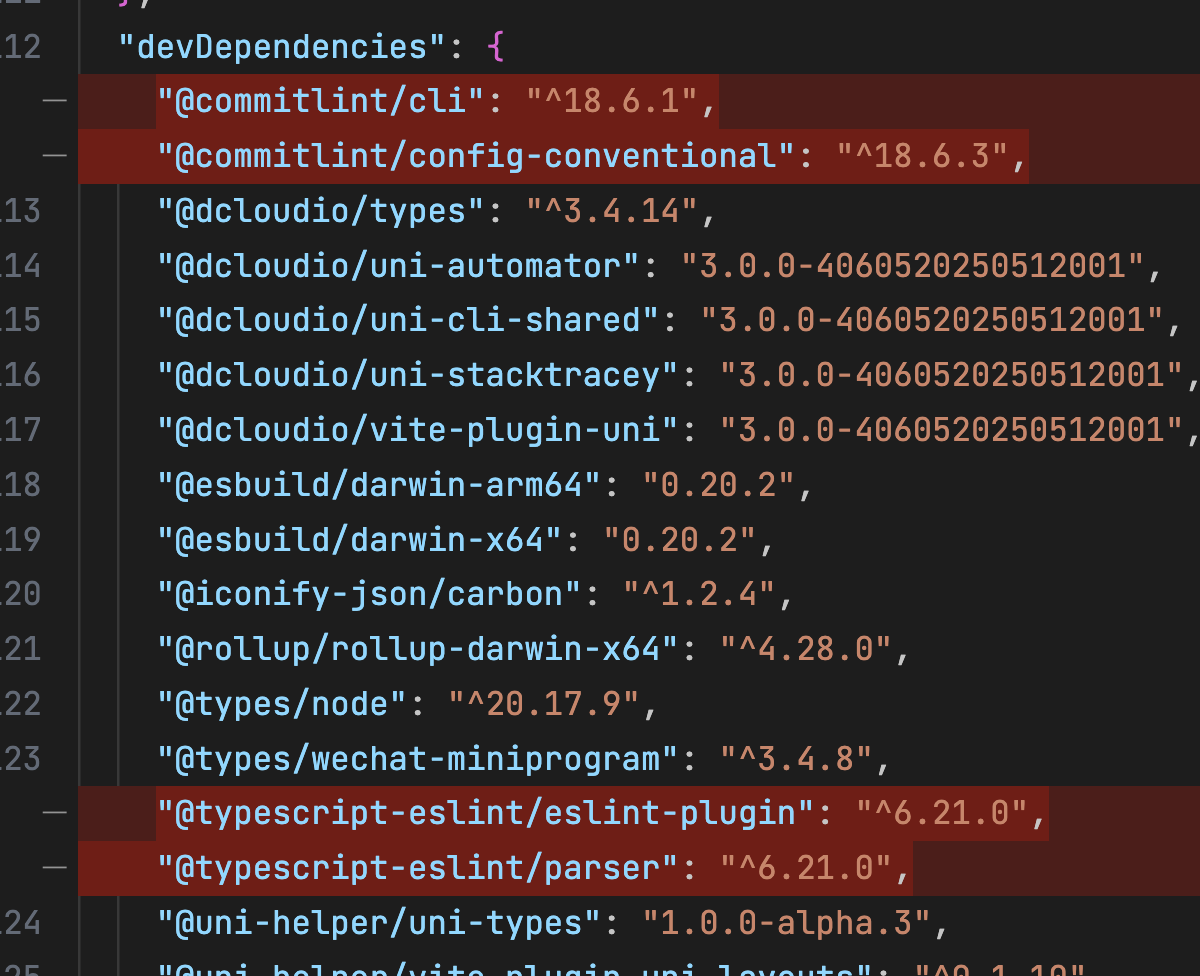Click the "^4.28.0" version of rollup-darwin-x64
Viewport: 1200px width, 976px height.
tap(806, 649)
